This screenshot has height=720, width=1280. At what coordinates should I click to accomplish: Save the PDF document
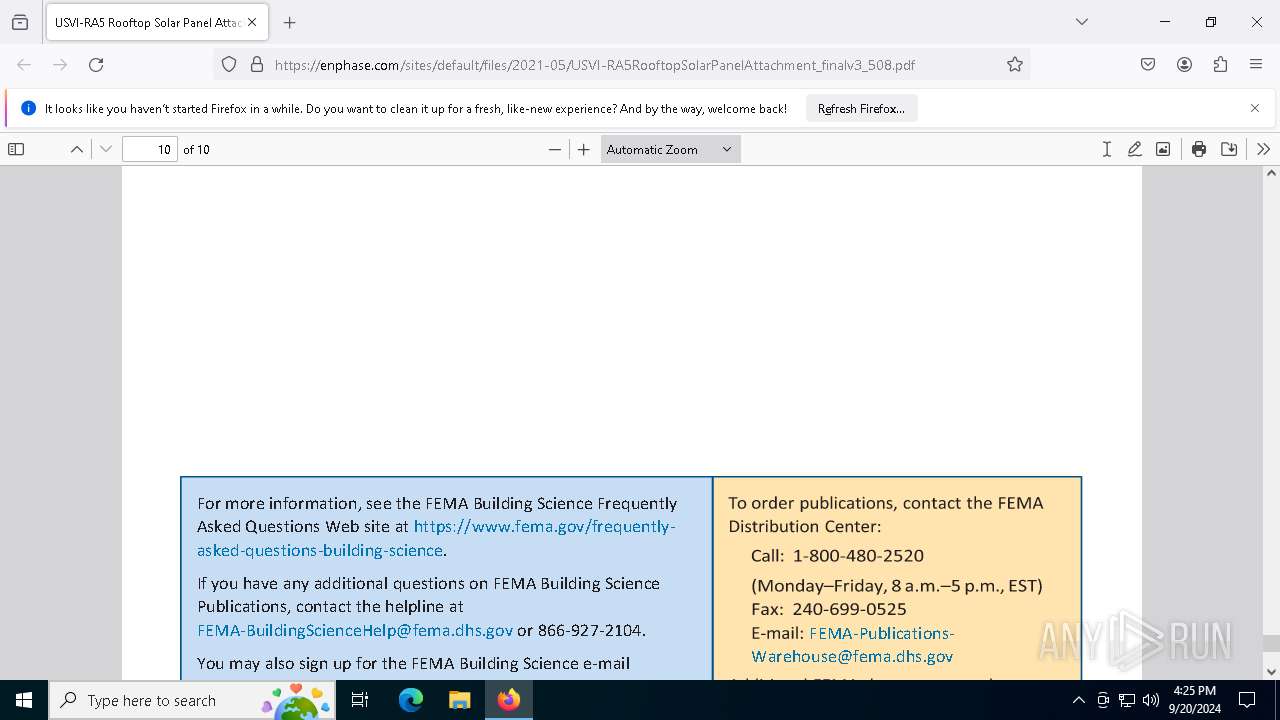1229,149
